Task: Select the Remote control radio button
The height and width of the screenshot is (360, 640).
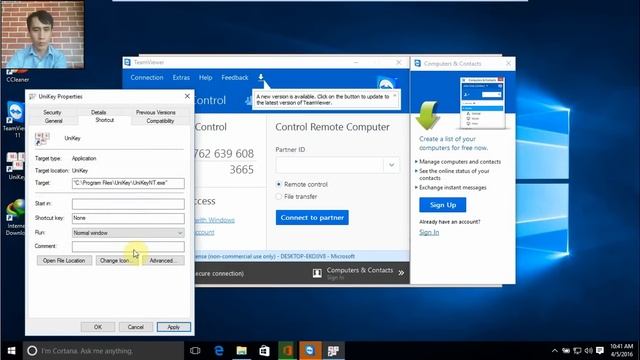Action: (x=279, y=184)
